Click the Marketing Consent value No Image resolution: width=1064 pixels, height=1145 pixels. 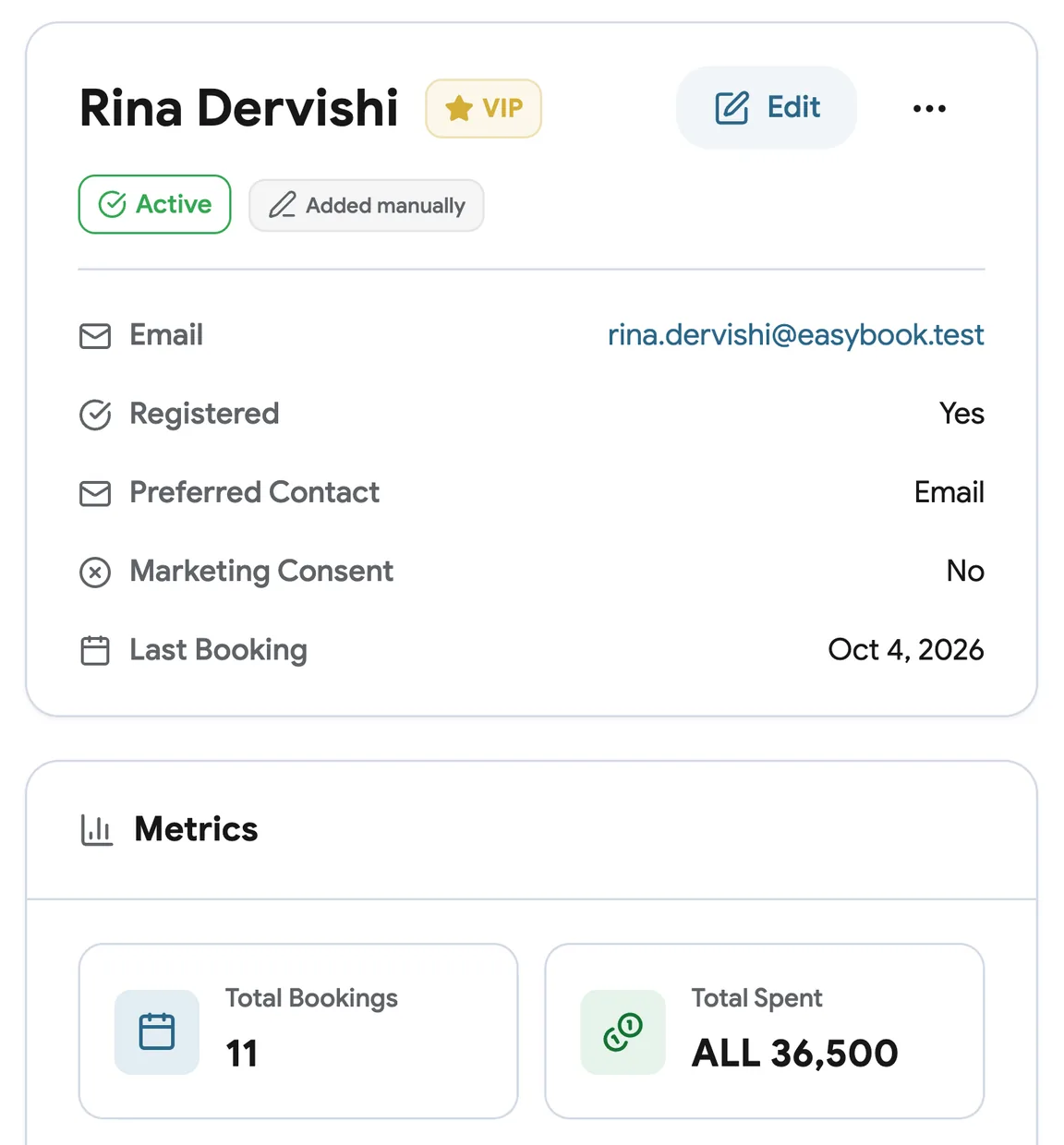(x=965, y=571)
